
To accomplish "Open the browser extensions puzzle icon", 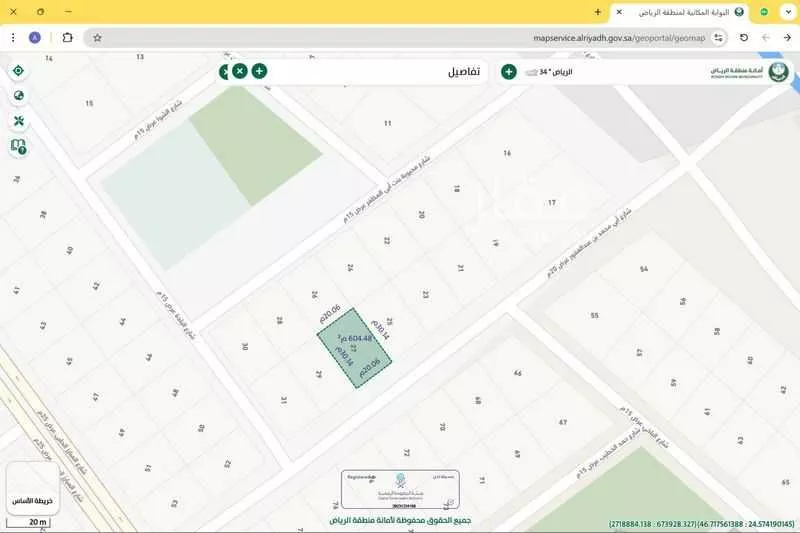I will pos(67,38).
